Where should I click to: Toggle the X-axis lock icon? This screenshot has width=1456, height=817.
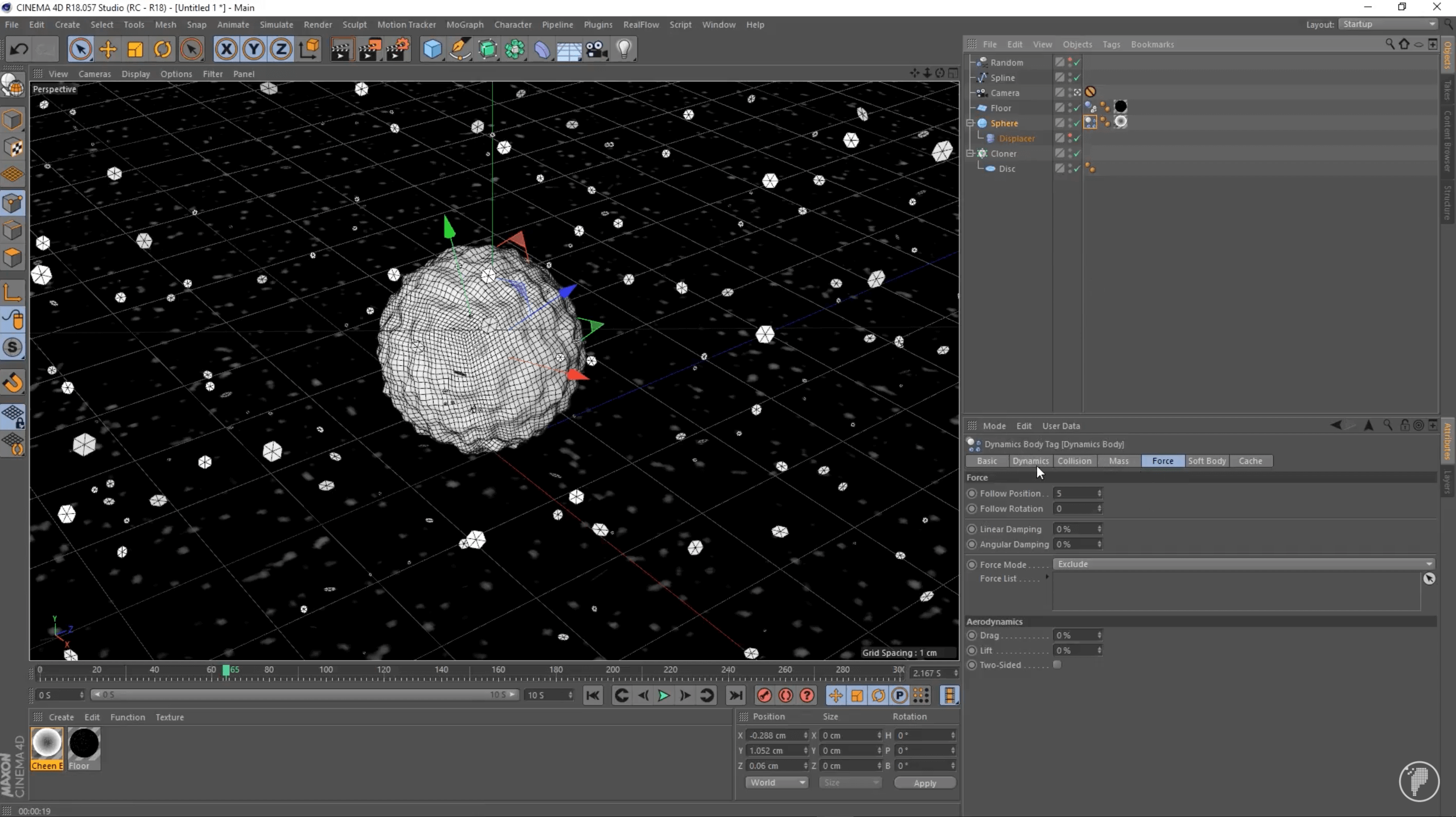tap(226, 49)
